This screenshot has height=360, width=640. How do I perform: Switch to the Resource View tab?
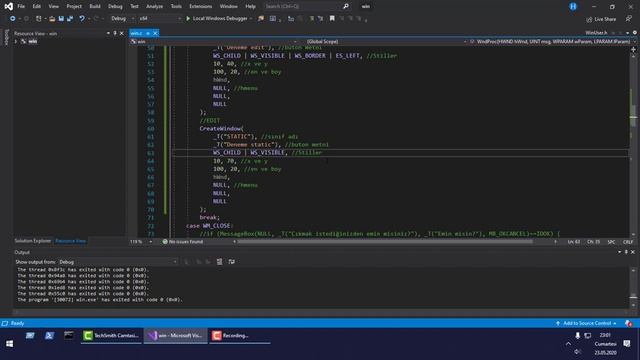(x=71, y=241)
